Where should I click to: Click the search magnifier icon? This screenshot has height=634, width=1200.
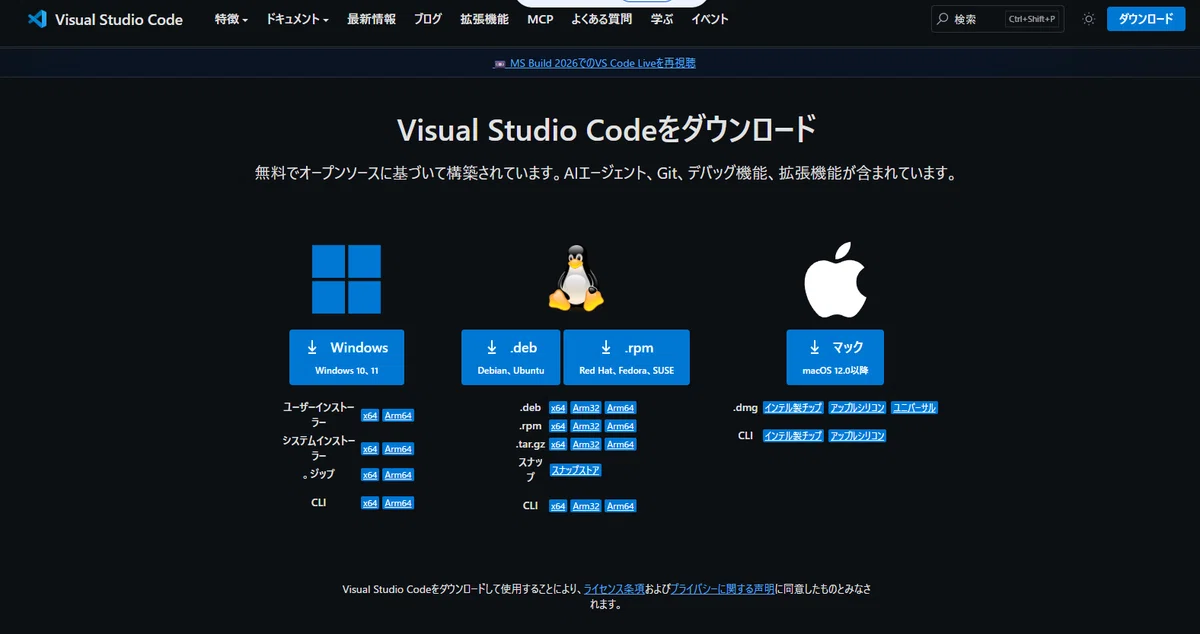(942, 19)
